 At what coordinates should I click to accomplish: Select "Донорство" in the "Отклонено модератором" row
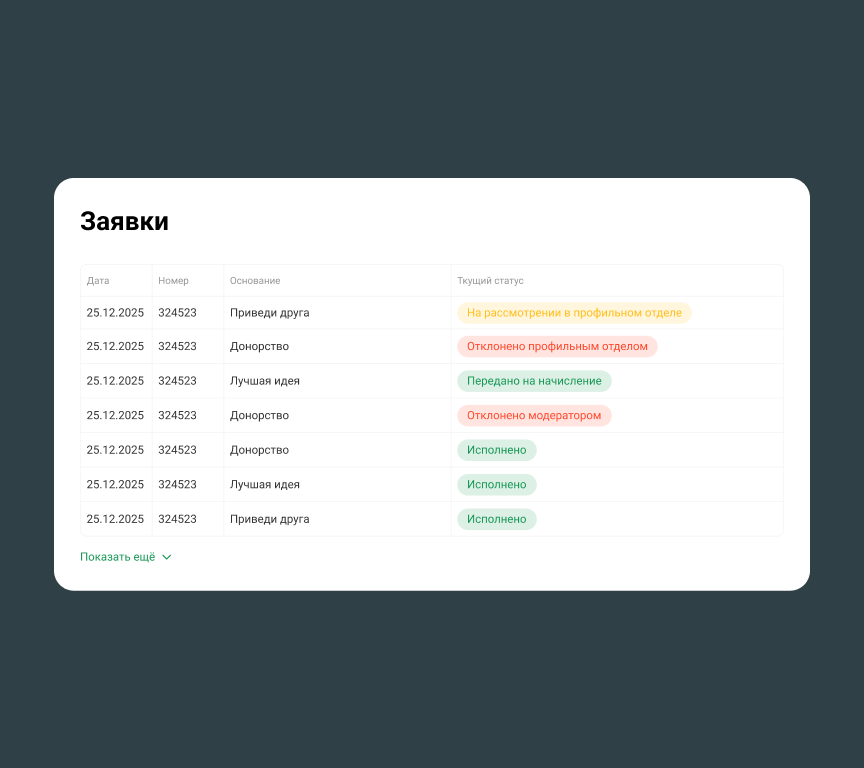coord(259,415)
